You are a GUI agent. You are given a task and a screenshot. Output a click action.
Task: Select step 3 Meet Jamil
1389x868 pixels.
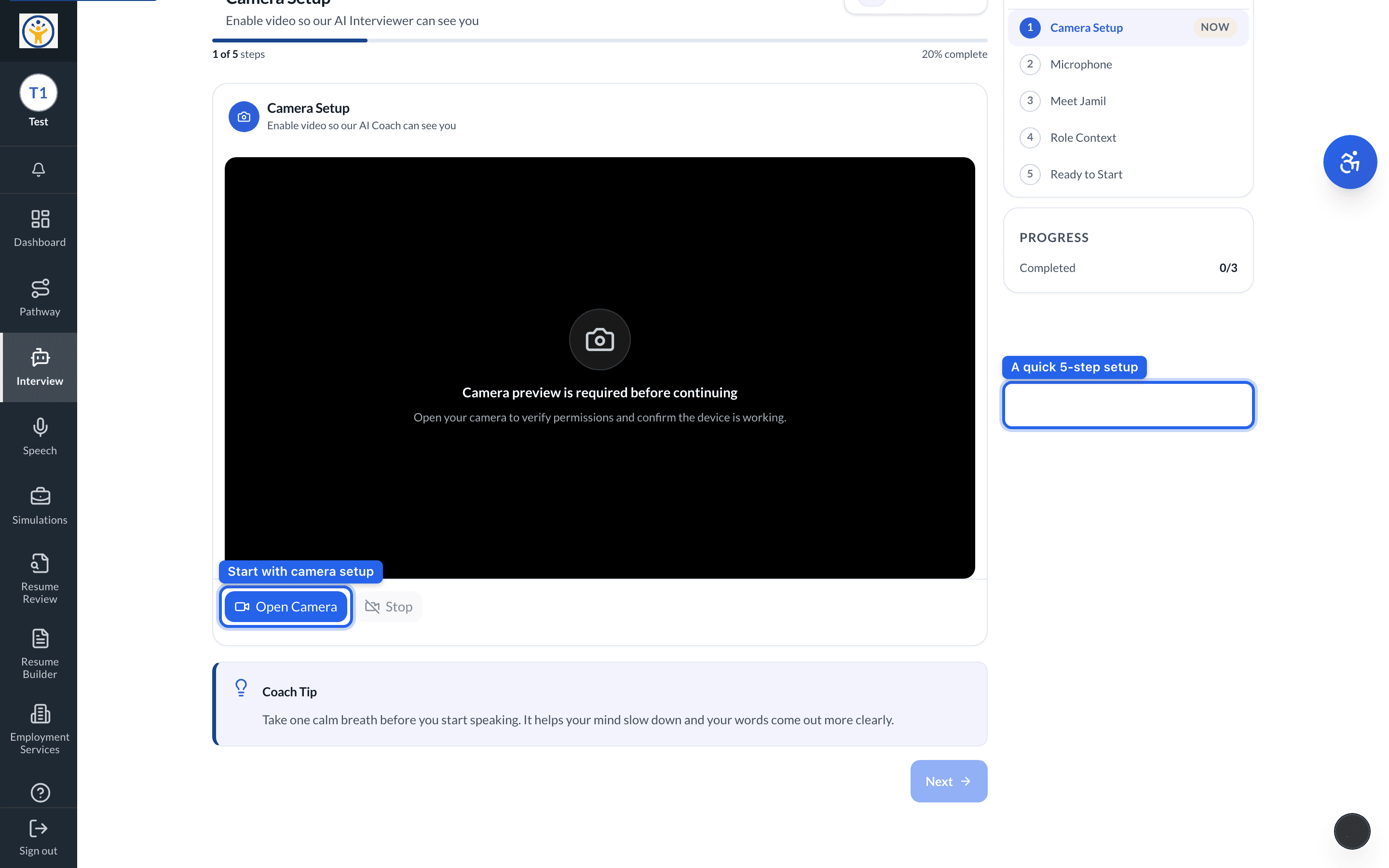[x=1128, y=101]
